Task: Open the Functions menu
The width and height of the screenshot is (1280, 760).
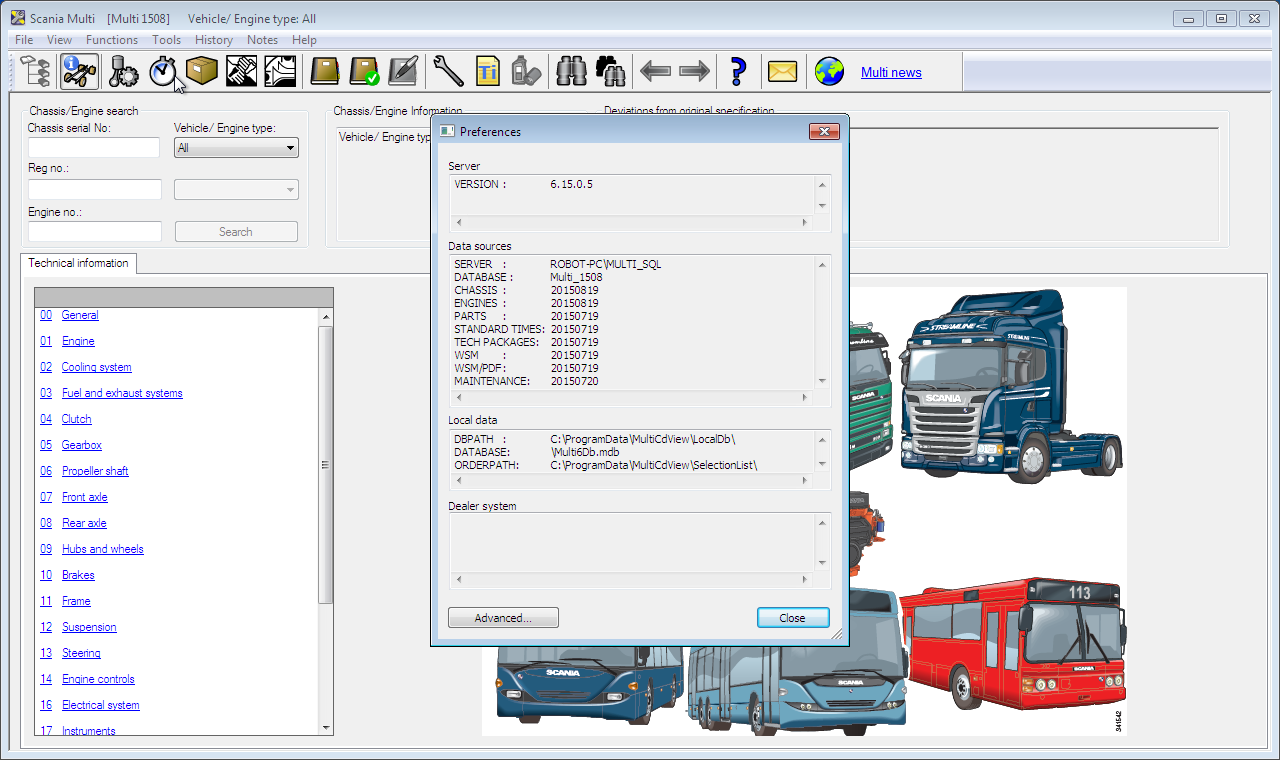Action: pos(112,40)
